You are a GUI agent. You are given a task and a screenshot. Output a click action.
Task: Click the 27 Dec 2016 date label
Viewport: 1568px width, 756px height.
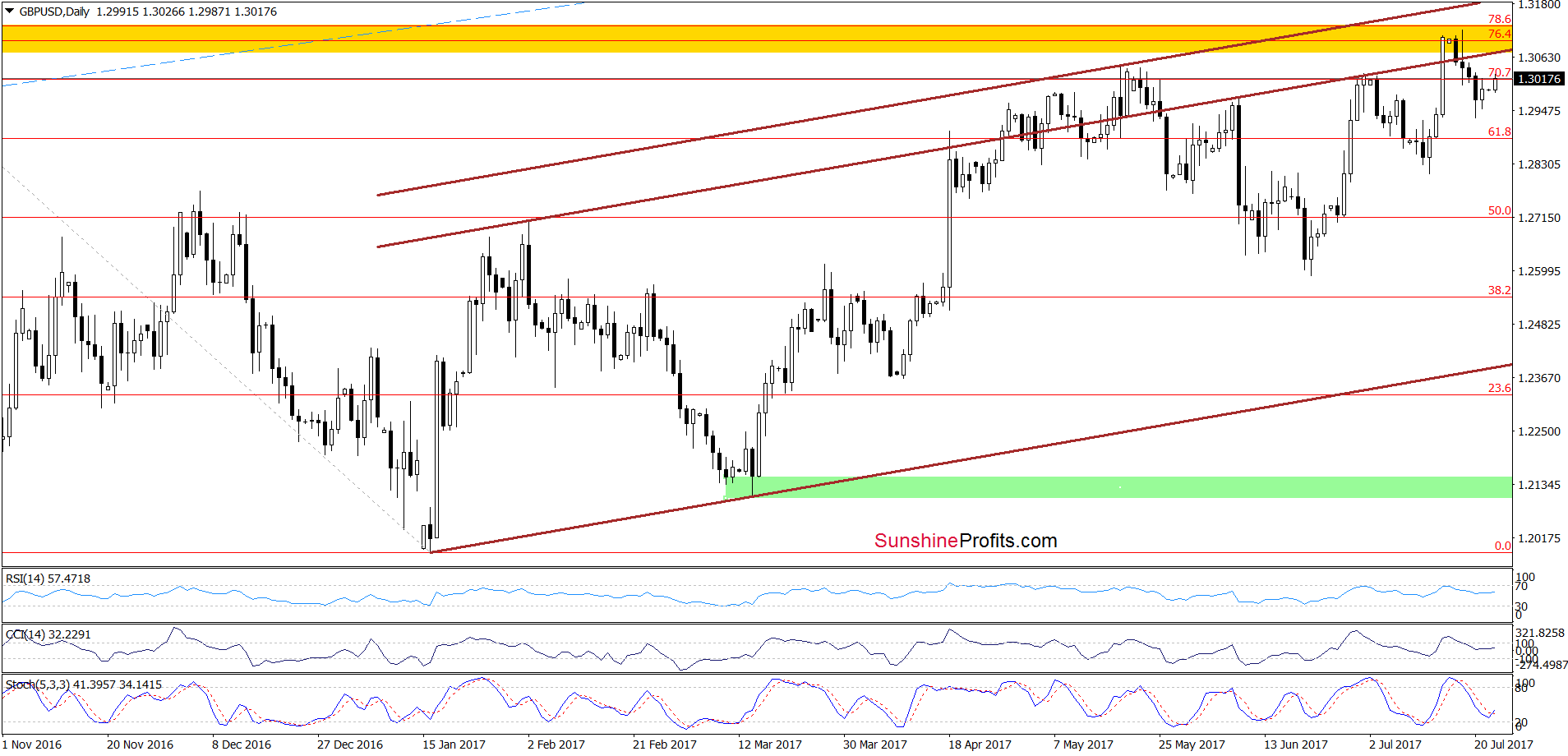[350, 744]
